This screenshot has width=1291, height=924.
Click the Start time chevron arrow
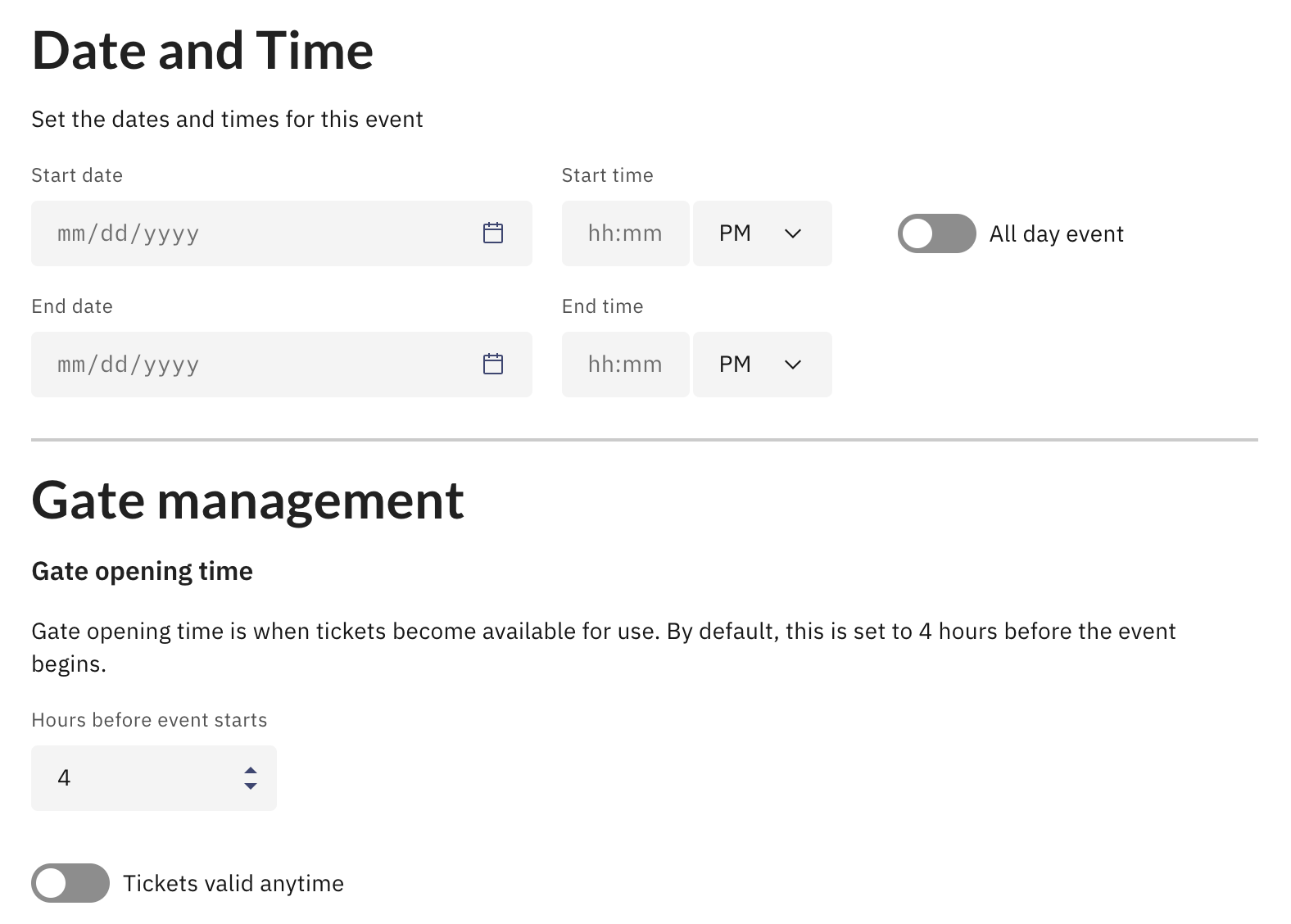pos(792,233)
